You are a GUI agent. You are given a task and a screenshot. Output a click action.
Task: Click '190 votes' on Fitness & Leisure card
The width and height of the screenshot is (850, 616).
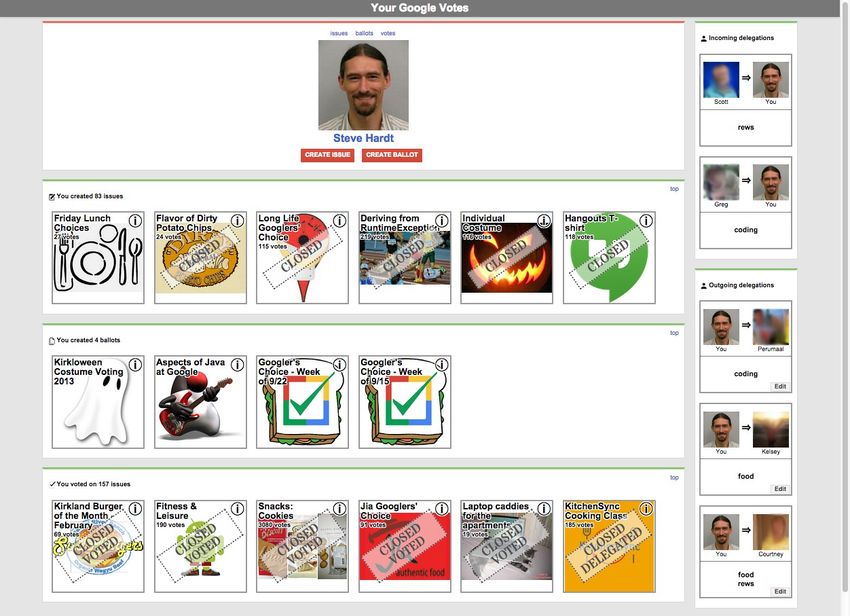170,525
